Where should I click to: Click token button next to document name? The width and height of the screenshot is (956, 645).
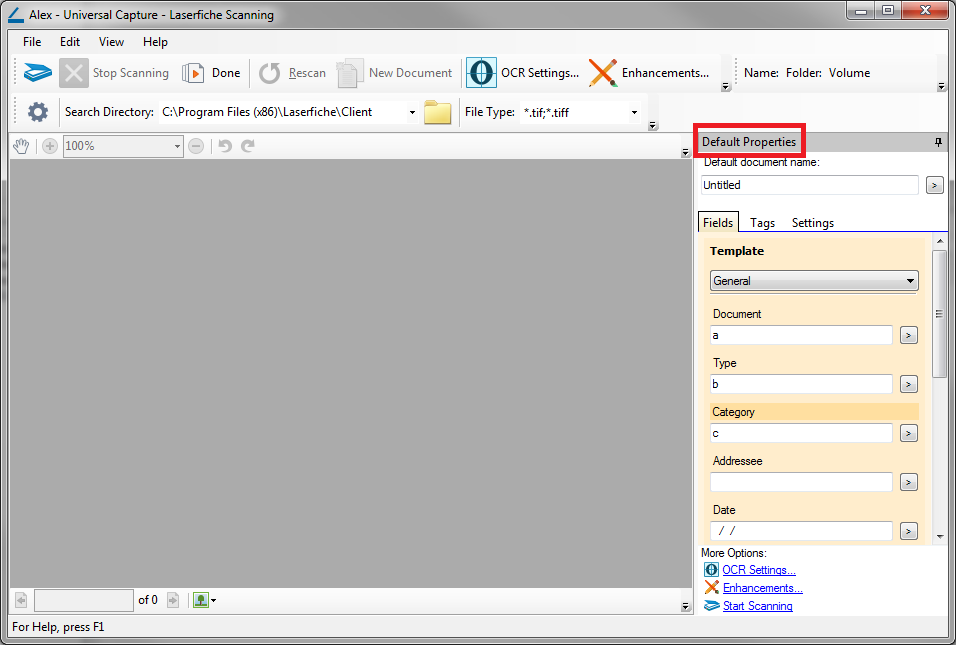pyautogui.click(x=934, y=185)
